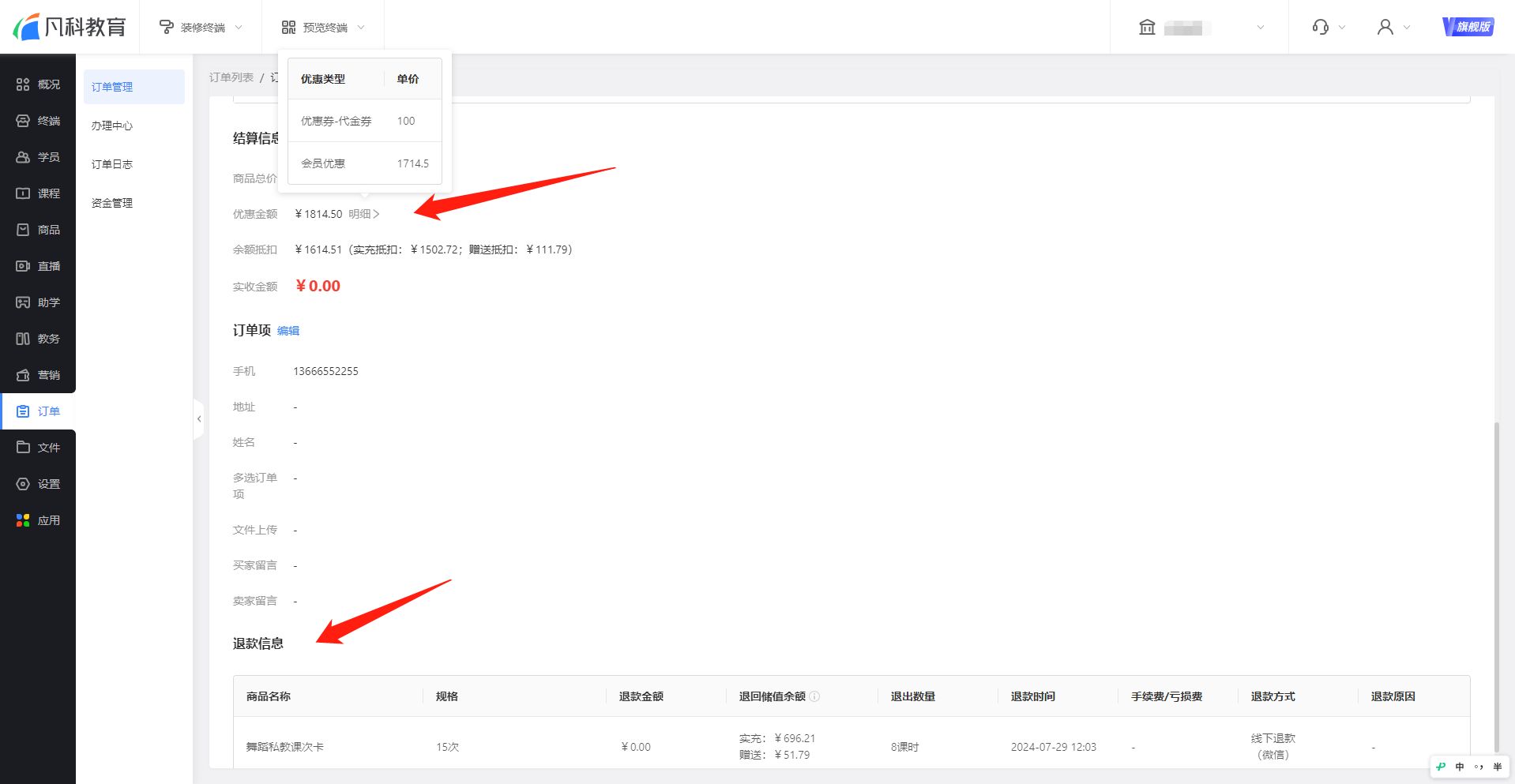Click info icon beside 退回储值余额
The height and width of the screenshot is (784, 1515).
[814, 696]
